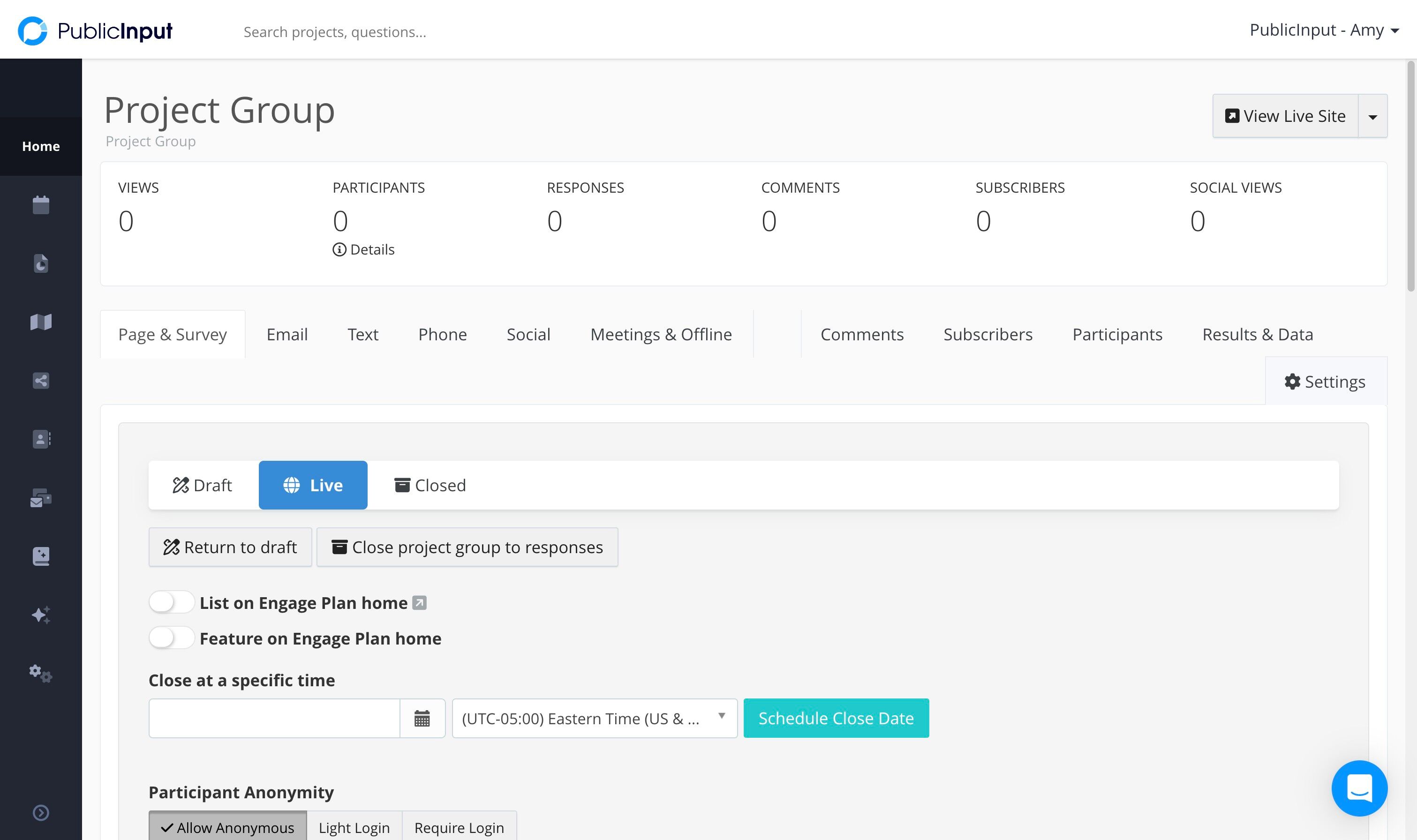The image size is (1417, 840).
Task: Open the Eastern Time timezone dropdown
Action: [595, 718]
